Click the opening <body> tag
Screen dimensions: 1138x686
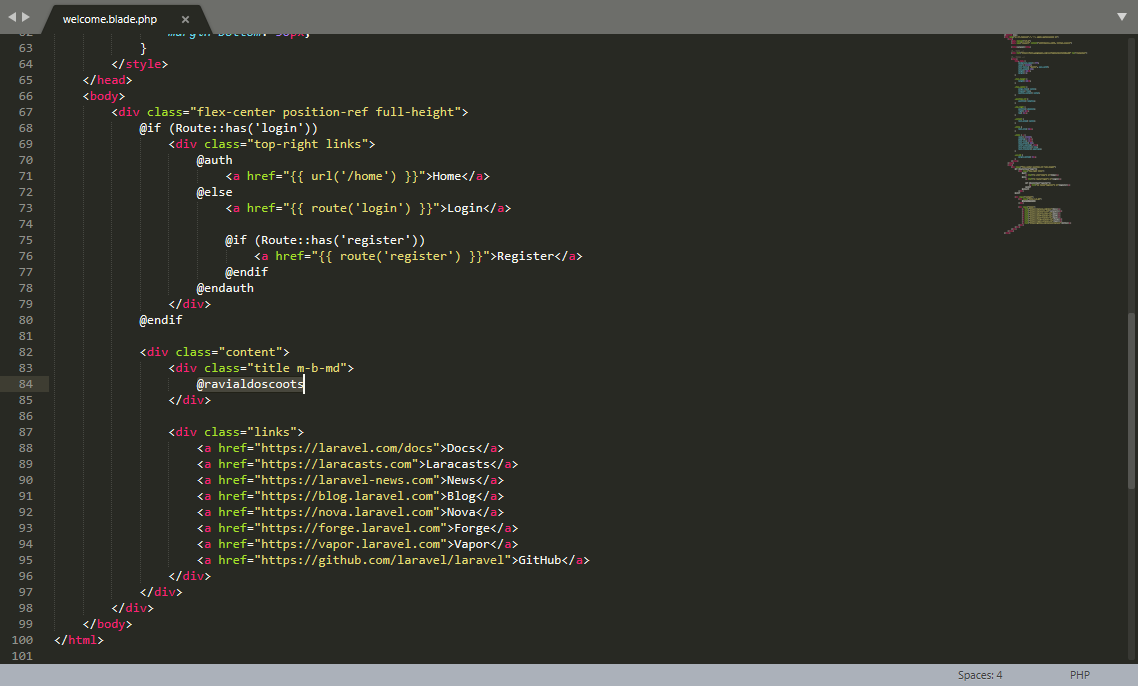tap(104, 97)
